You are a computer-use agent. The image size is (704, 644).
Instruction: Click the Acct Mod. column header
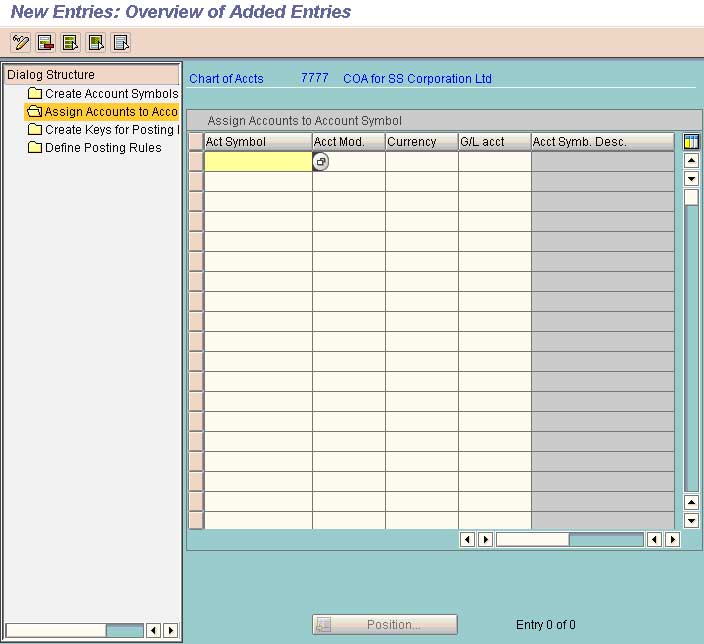[x=349, y=142]
